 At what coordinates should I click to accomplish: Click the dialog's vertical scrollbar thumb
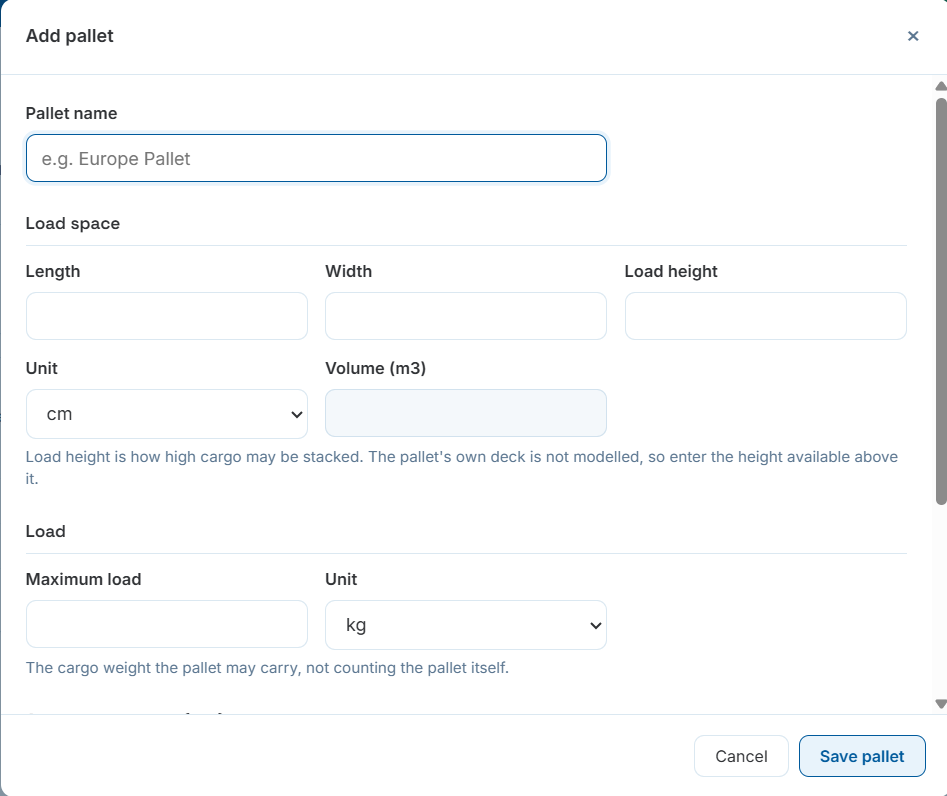pos(941,301)
